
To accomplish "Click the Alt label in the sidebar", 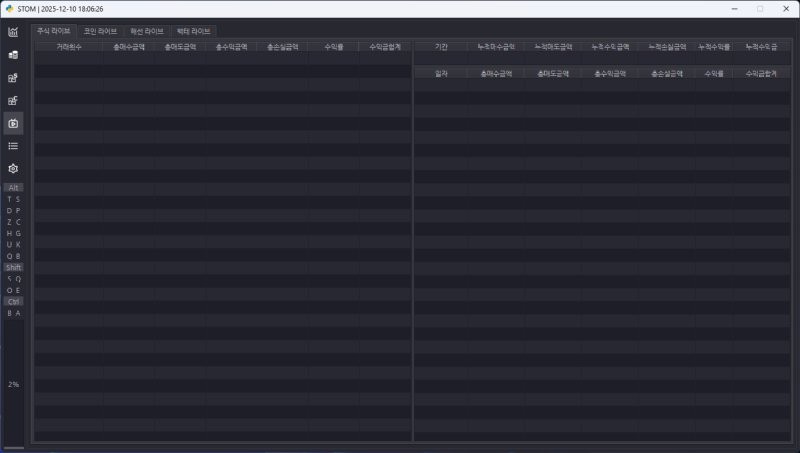I will 13,188.
